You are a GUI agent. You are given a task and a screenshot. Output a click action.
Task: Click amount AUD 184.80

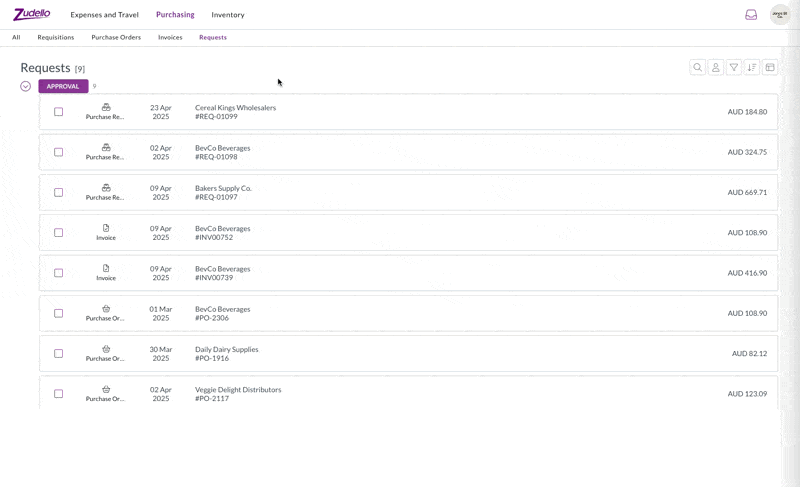coord(747,112)
